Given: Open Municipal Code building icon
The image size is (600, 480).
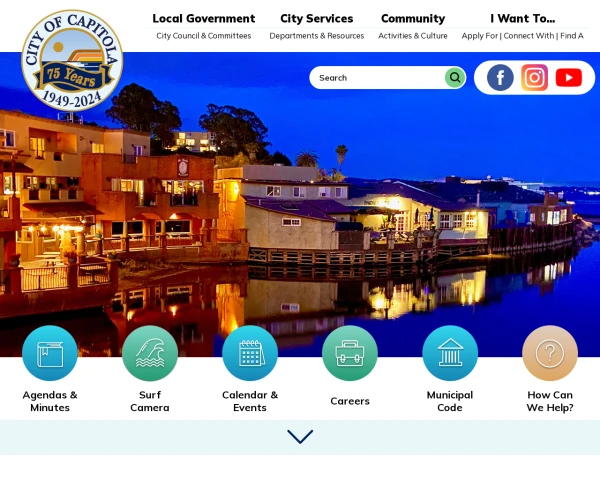Looking at the screenshot, I should (450, 353).
